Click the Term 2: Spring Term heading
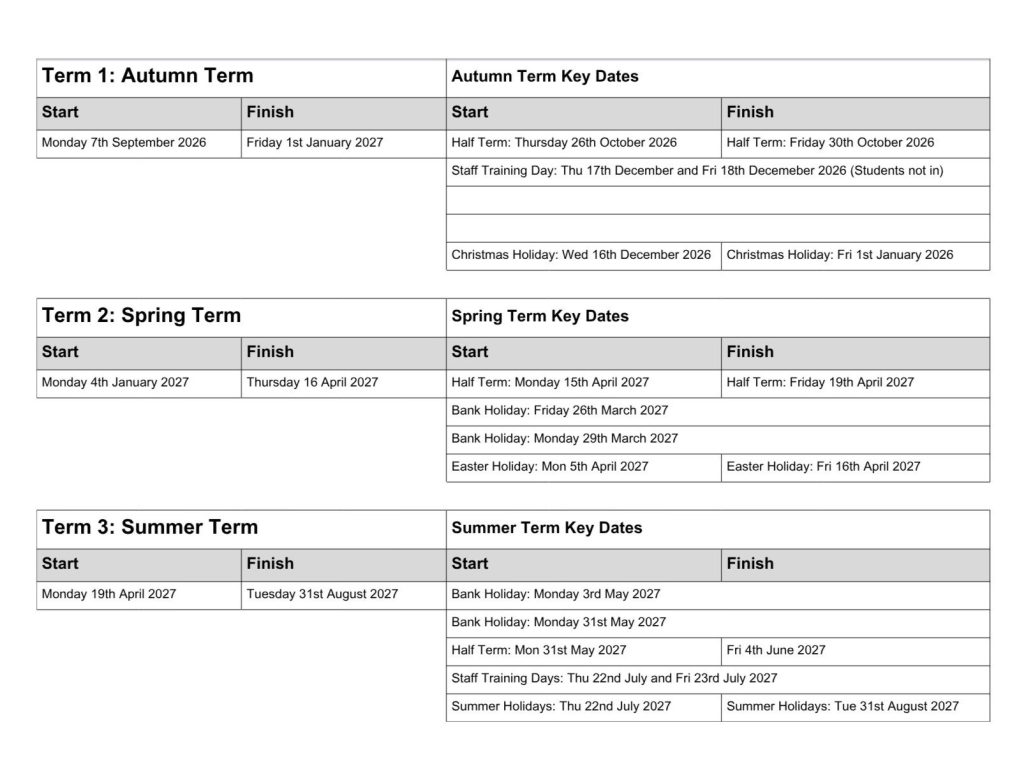This screenshot has height=757, width=1024. point(142,315)
